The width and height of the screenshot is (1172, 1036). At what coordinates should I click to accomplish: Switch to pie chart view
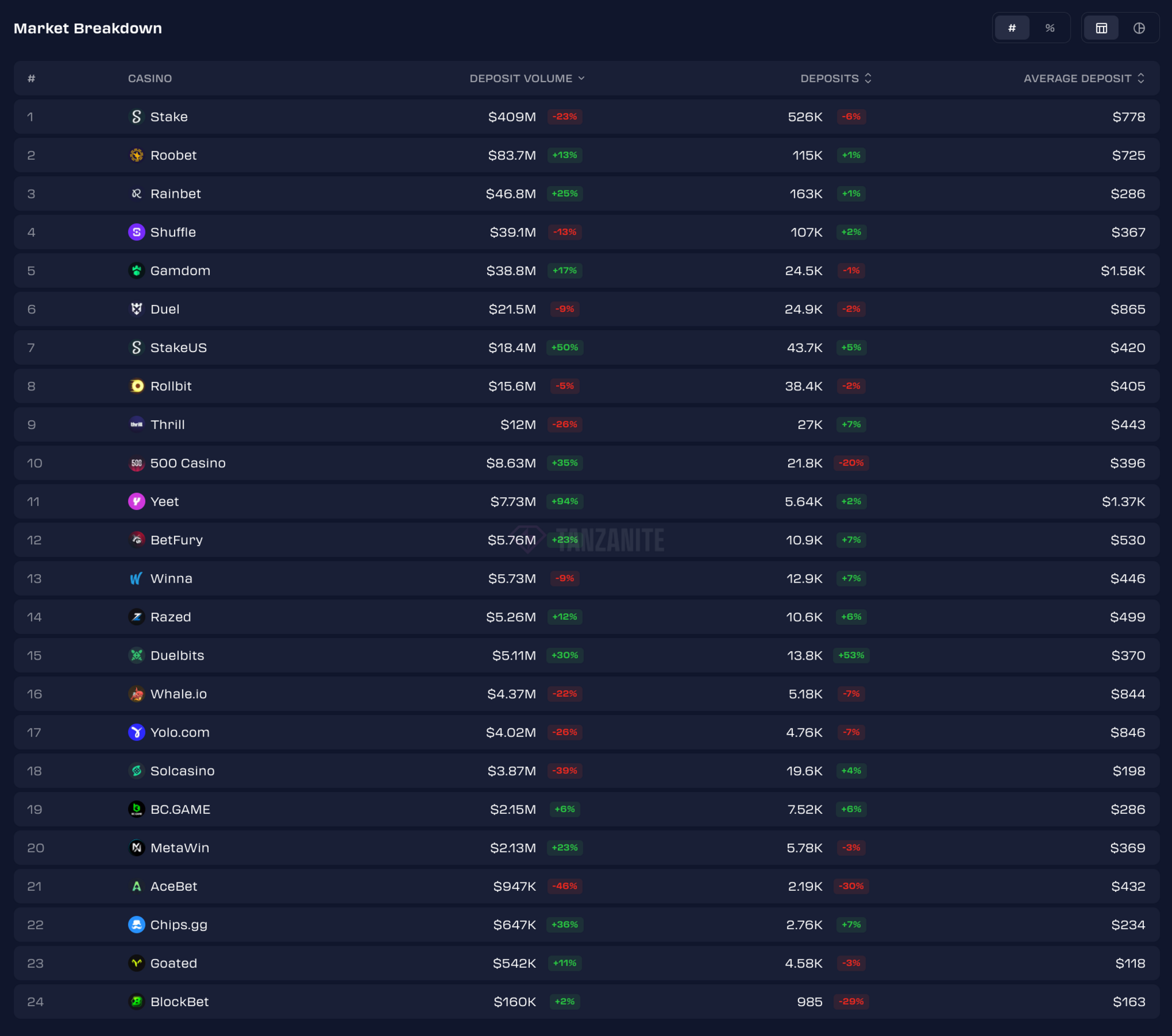point(1138,28)
